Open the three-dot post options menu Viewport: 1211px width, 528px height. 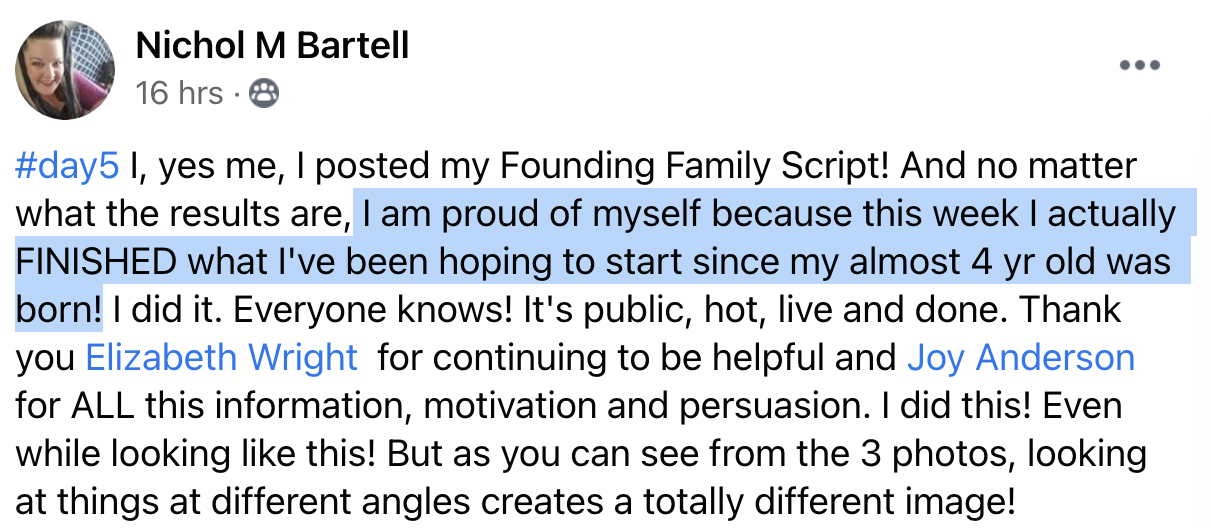[1139, 66]
